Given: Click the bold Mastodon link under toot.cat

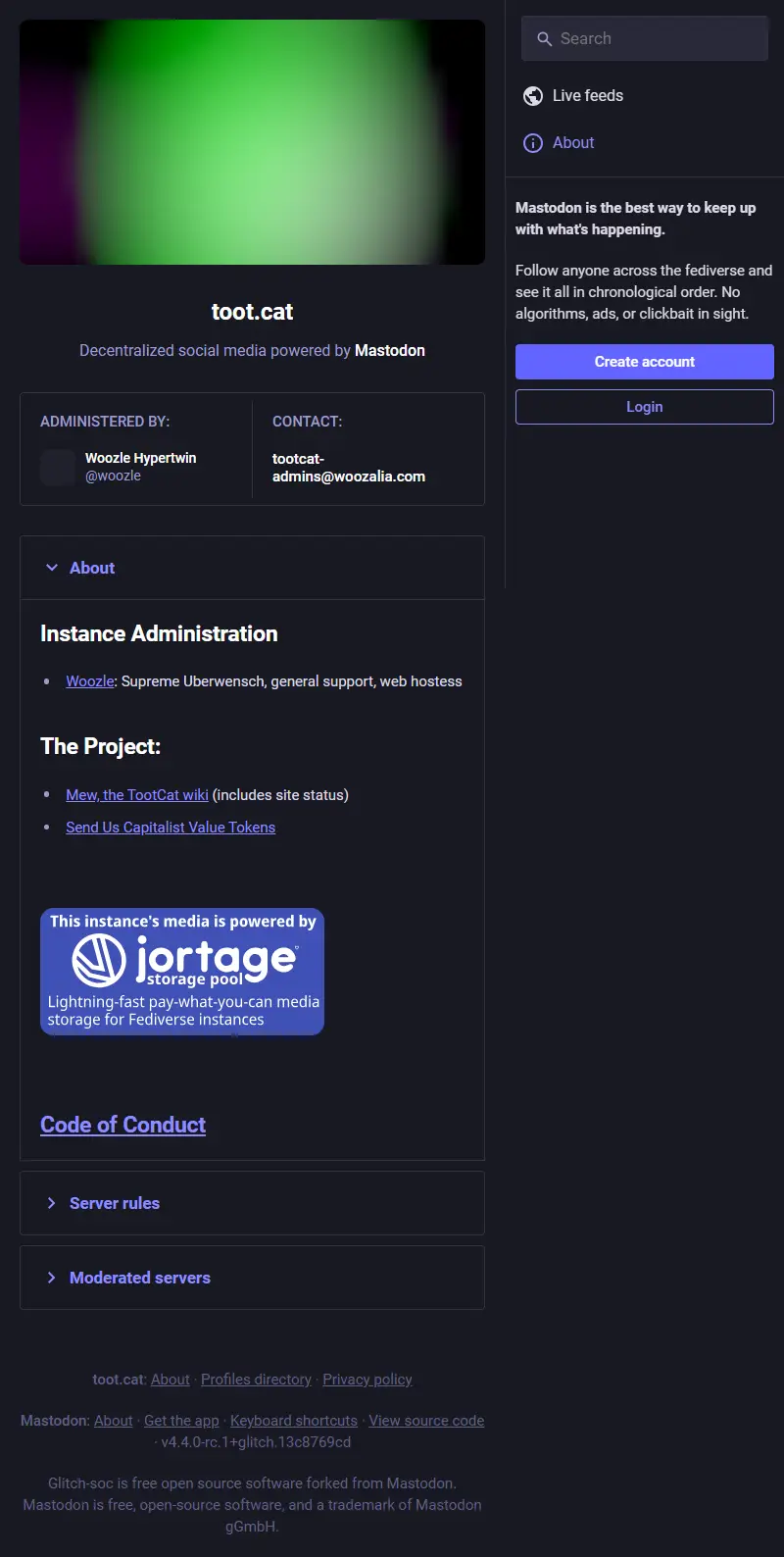Looking at the screenshot, I should [390, 351].
